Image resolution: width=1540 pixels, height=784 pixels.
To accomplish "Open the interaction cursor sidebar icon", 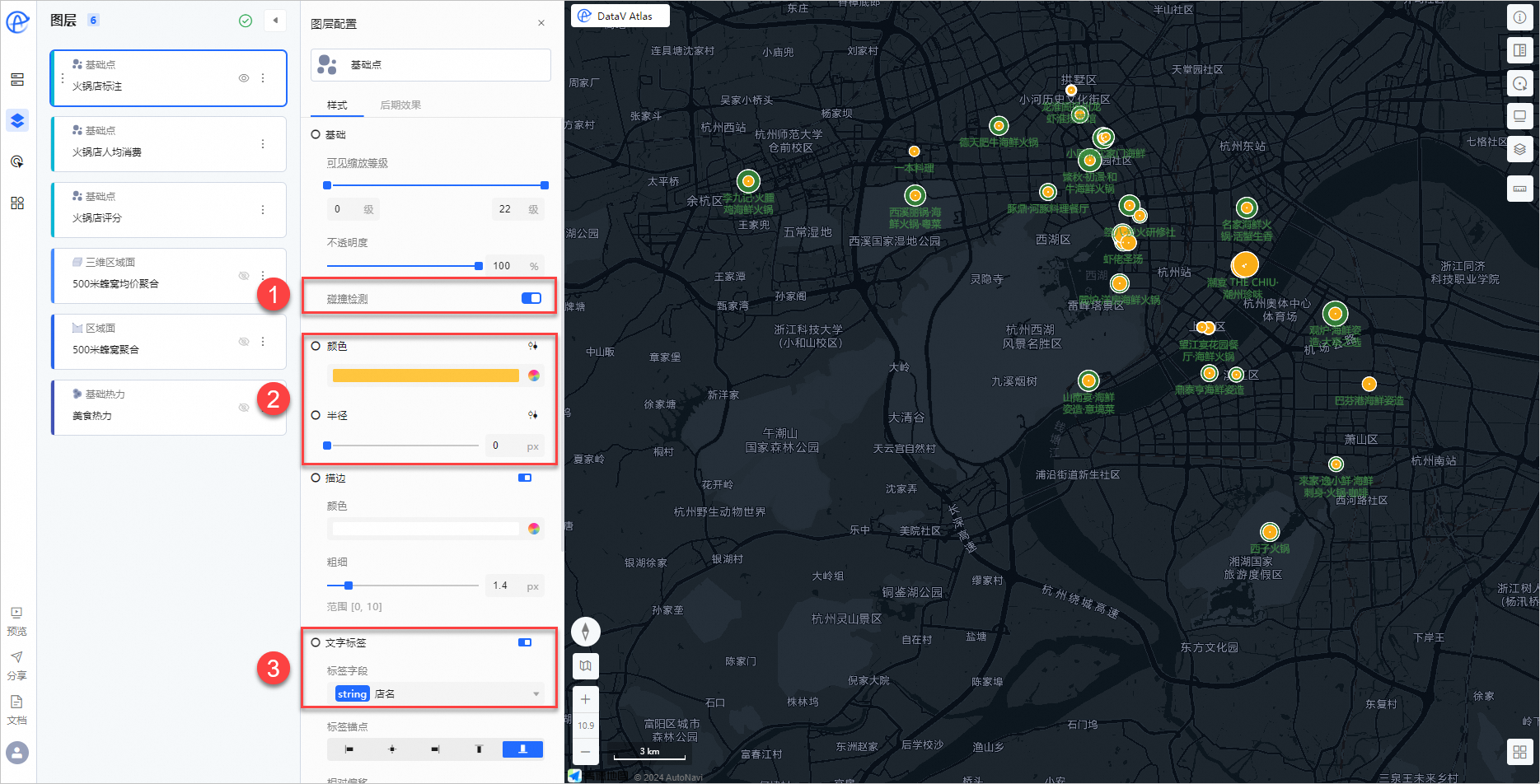I will tap(17, 161).
